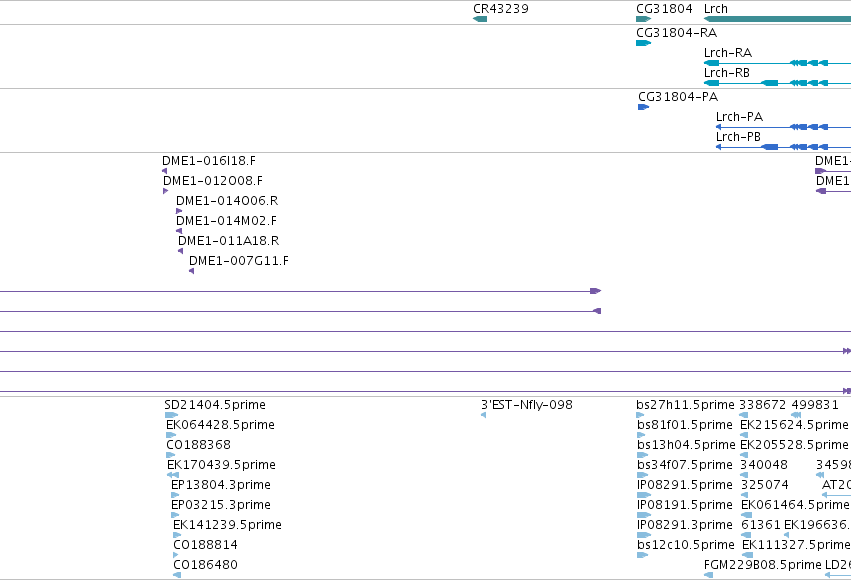Select EST EP13804.3prime
Screen dimensions: 851x580
[221, 485]
